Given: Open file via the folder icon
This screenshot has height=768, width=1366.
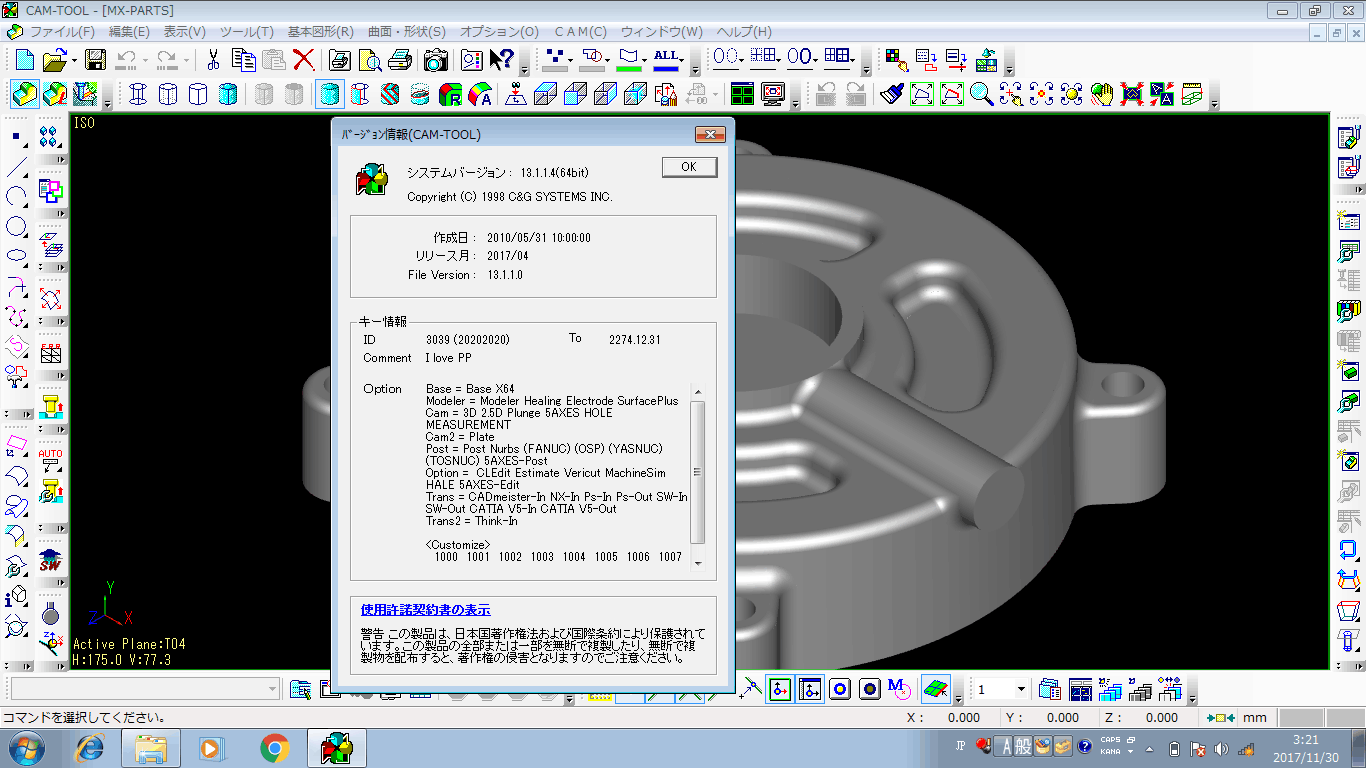Looking at the screenshot, I should 54,60.
